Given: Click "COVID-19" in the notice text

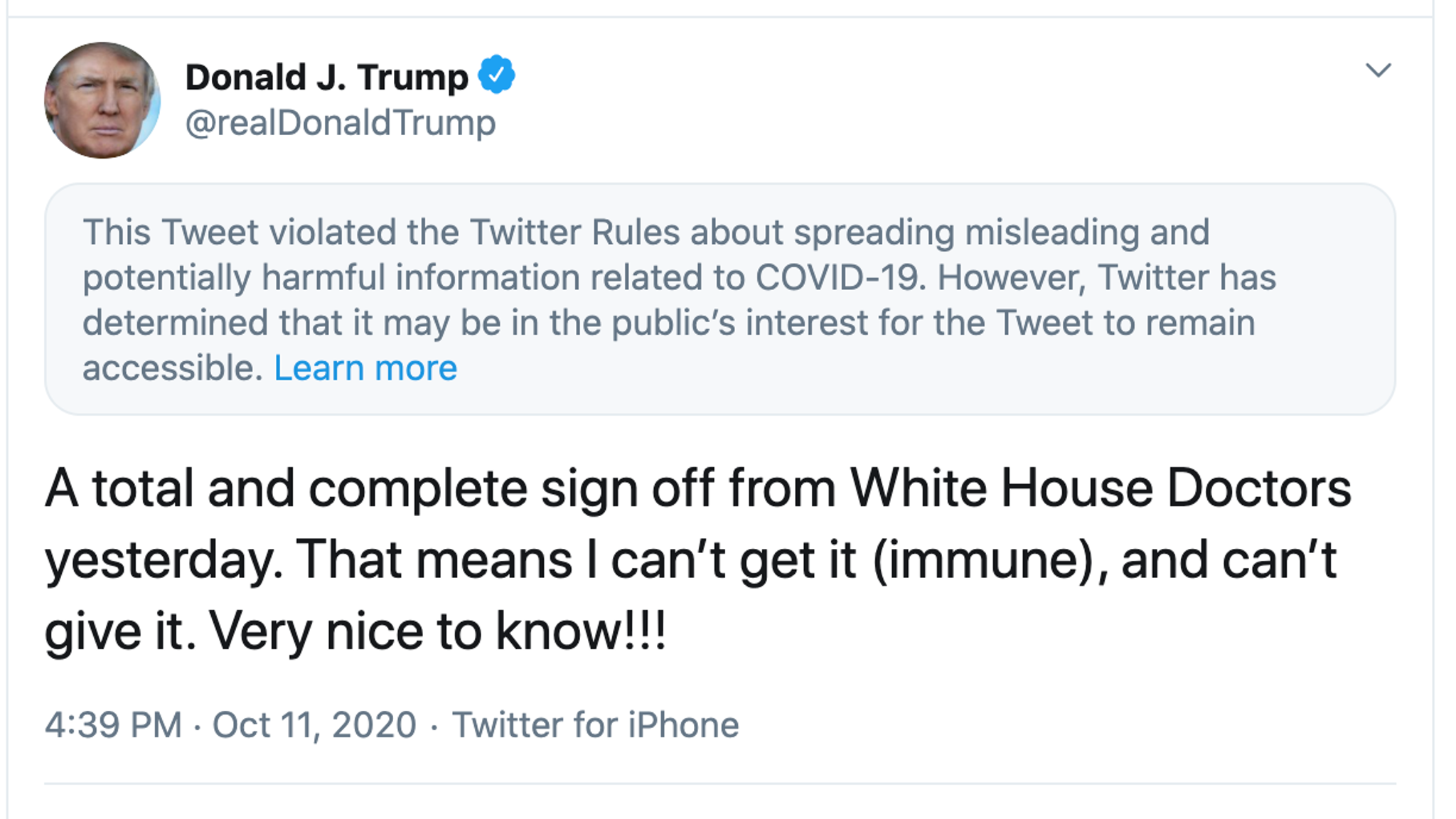Looking at the screenshot, I should 840,277.
